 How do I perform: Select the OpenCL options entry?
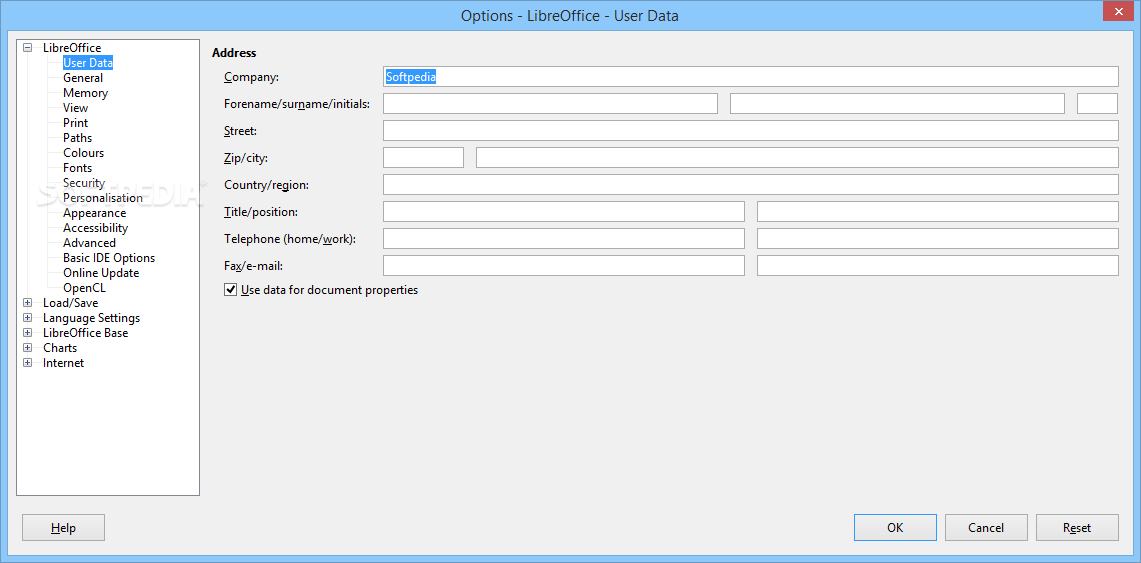click(84, 288)
